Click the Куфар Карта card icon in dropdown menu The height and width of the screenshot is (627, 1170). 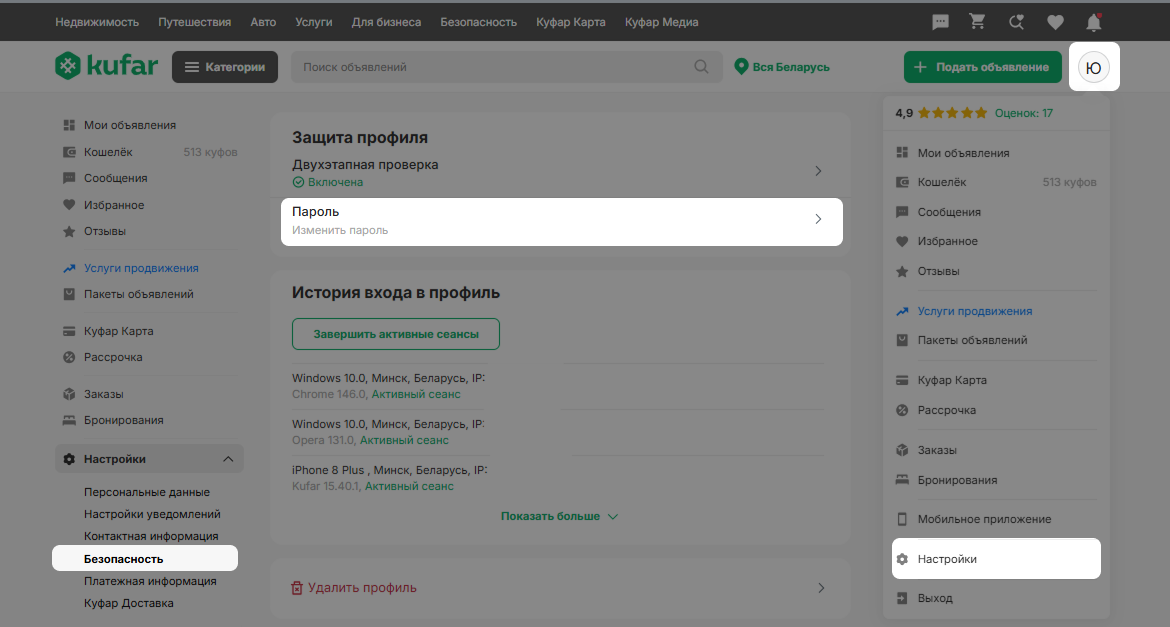point(902,380)
